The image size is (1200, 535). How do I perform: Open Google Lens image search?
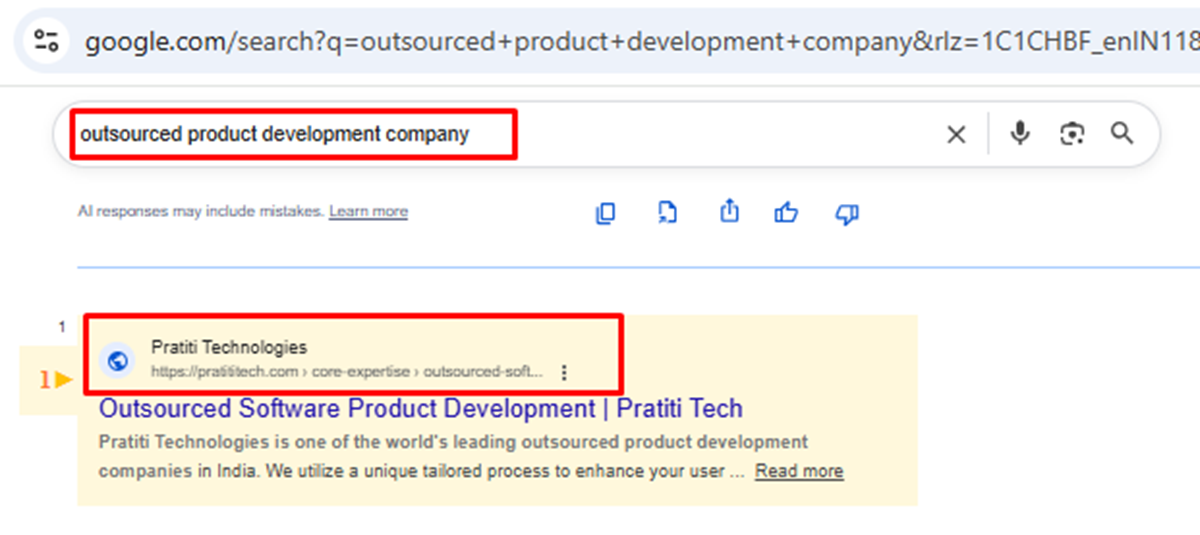1072,134
